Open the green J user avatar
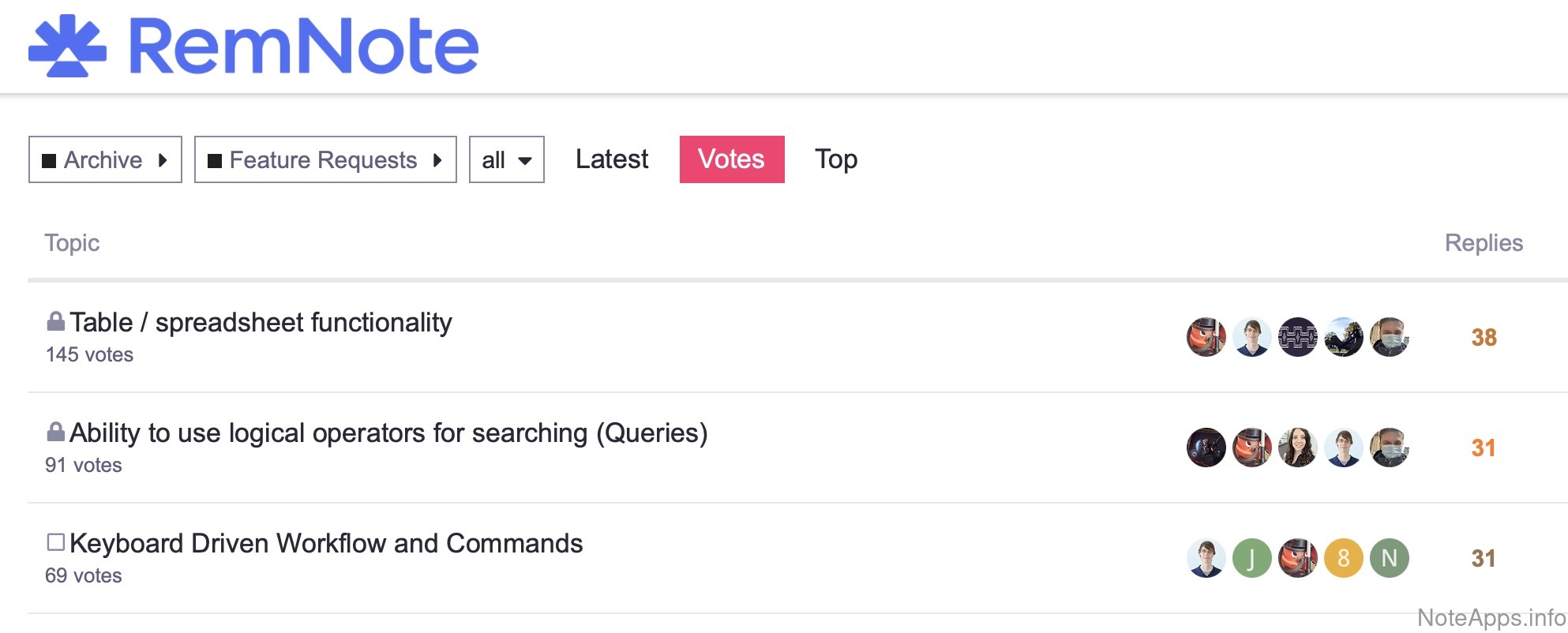Image resolution: width=1568 pixels, height=633 pixels. (1251, 558)
